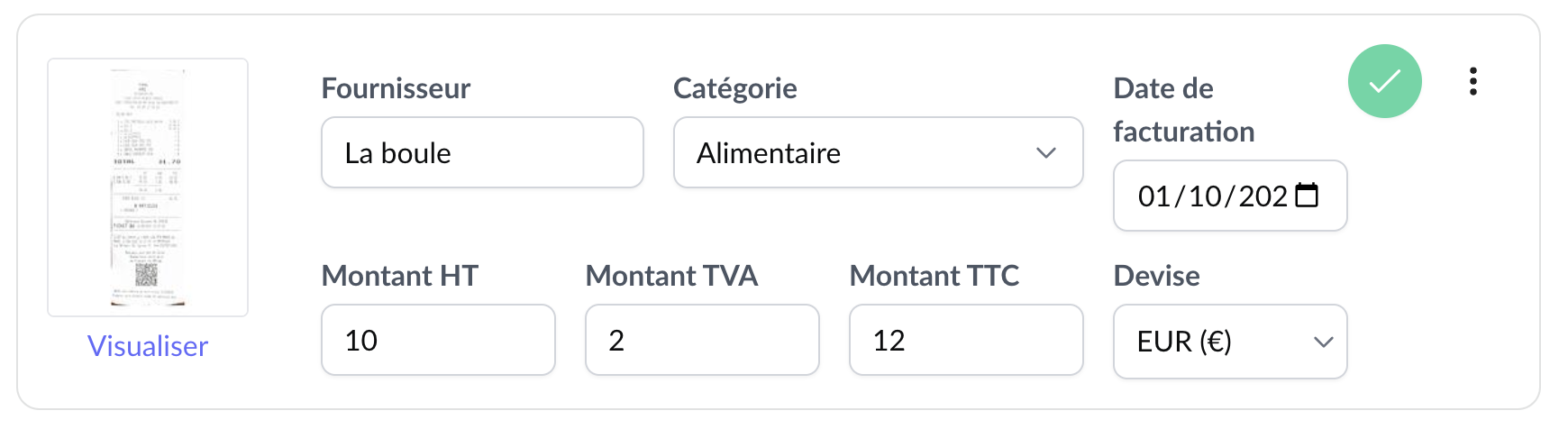The height and width of the screenshot is (429, 1568).
Task: Click the Montant HT field with value 10
Action: coord(438,340)
